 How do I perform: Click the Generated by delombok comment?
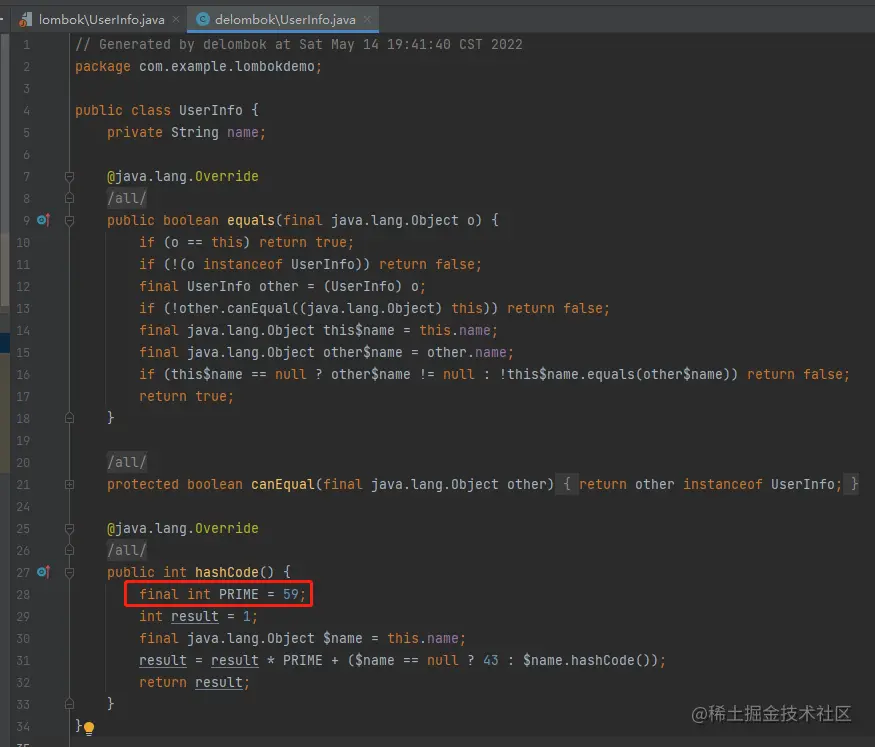pyautogui.click(x=299, y=45)
